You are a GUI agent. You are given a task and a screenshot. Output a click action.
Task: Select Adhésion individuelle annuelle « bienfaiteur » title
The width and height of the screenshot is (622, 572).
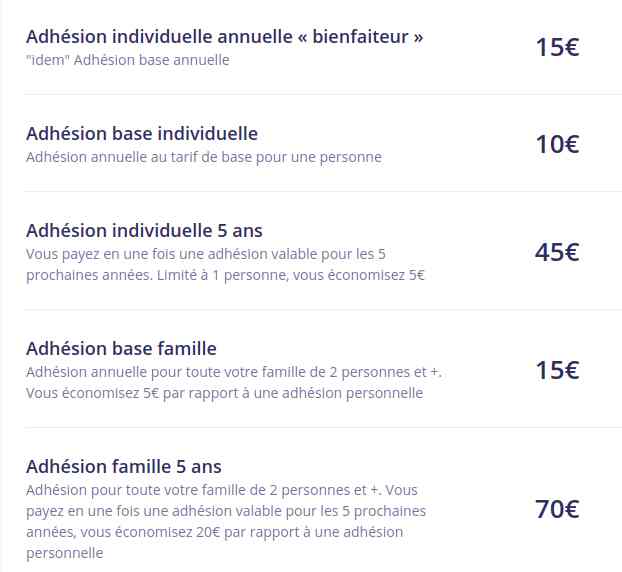225,37
